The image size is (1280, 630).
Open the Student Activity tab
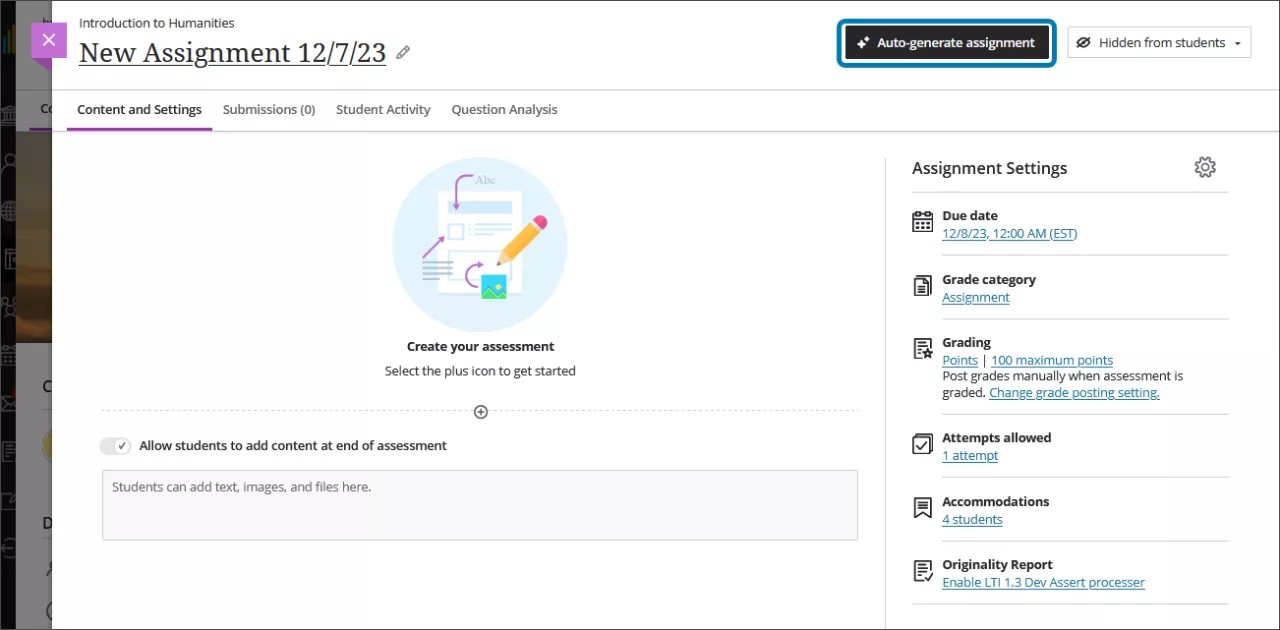(x=383, y=109)
